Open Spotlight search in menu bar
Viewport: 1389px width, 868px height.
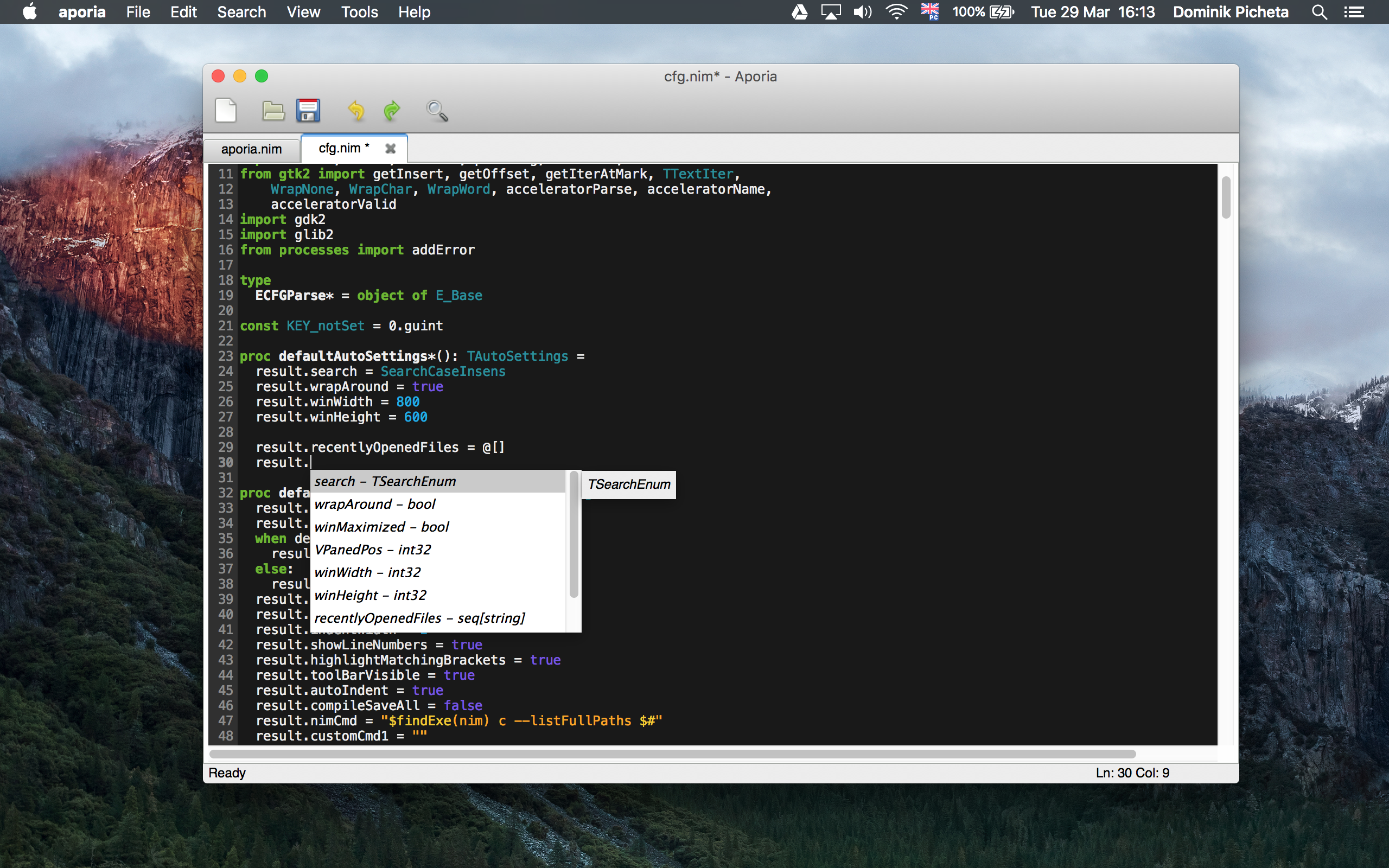pos(1319,12)
